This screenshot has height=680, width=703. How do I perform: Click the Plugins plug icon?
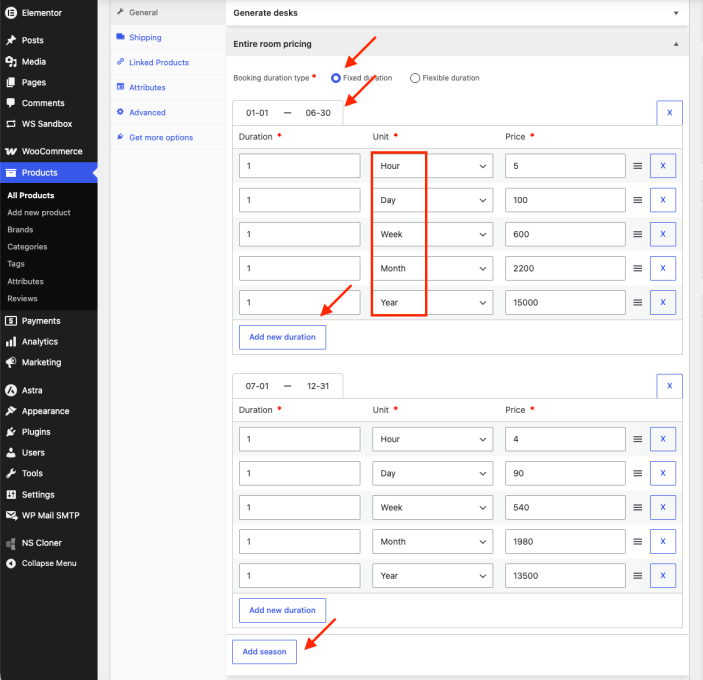pyautogui.click(x=11, y=432)
